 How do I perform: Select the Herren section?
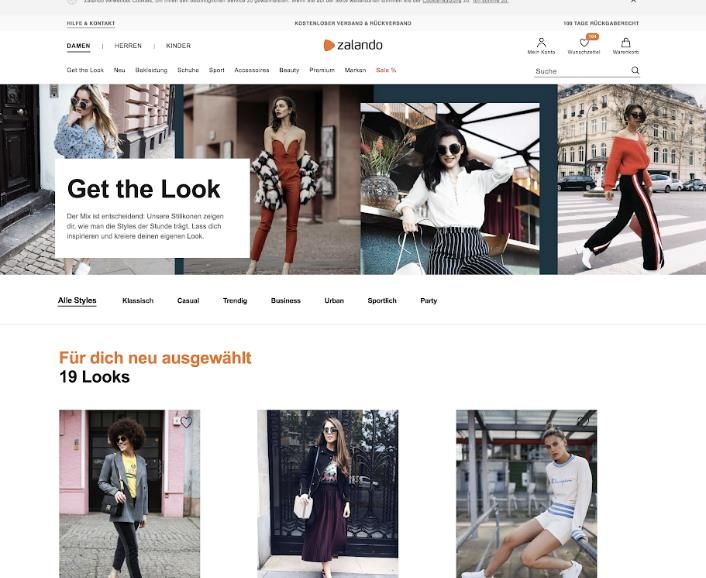click(128, 46)
